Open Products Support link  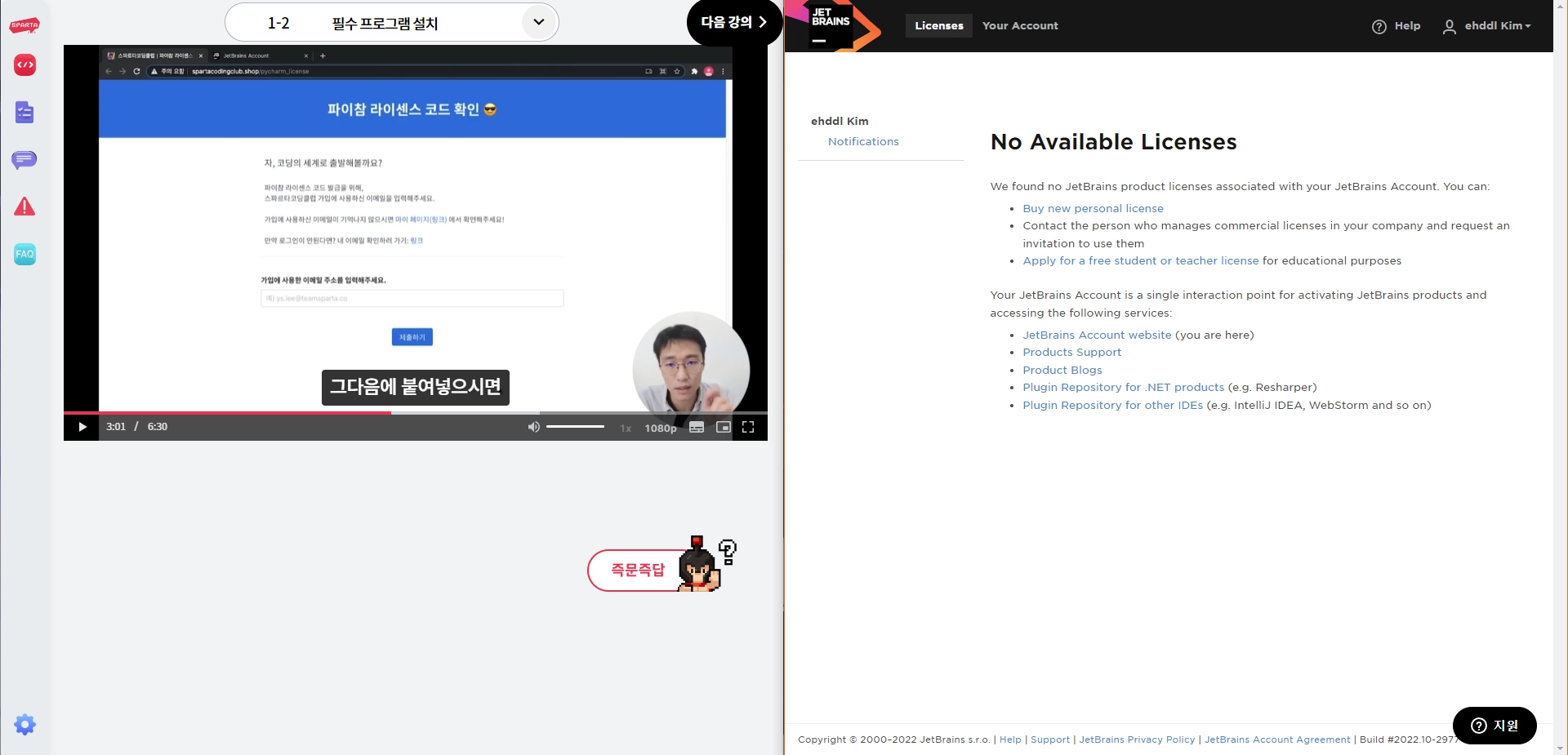pos(1071,352)
